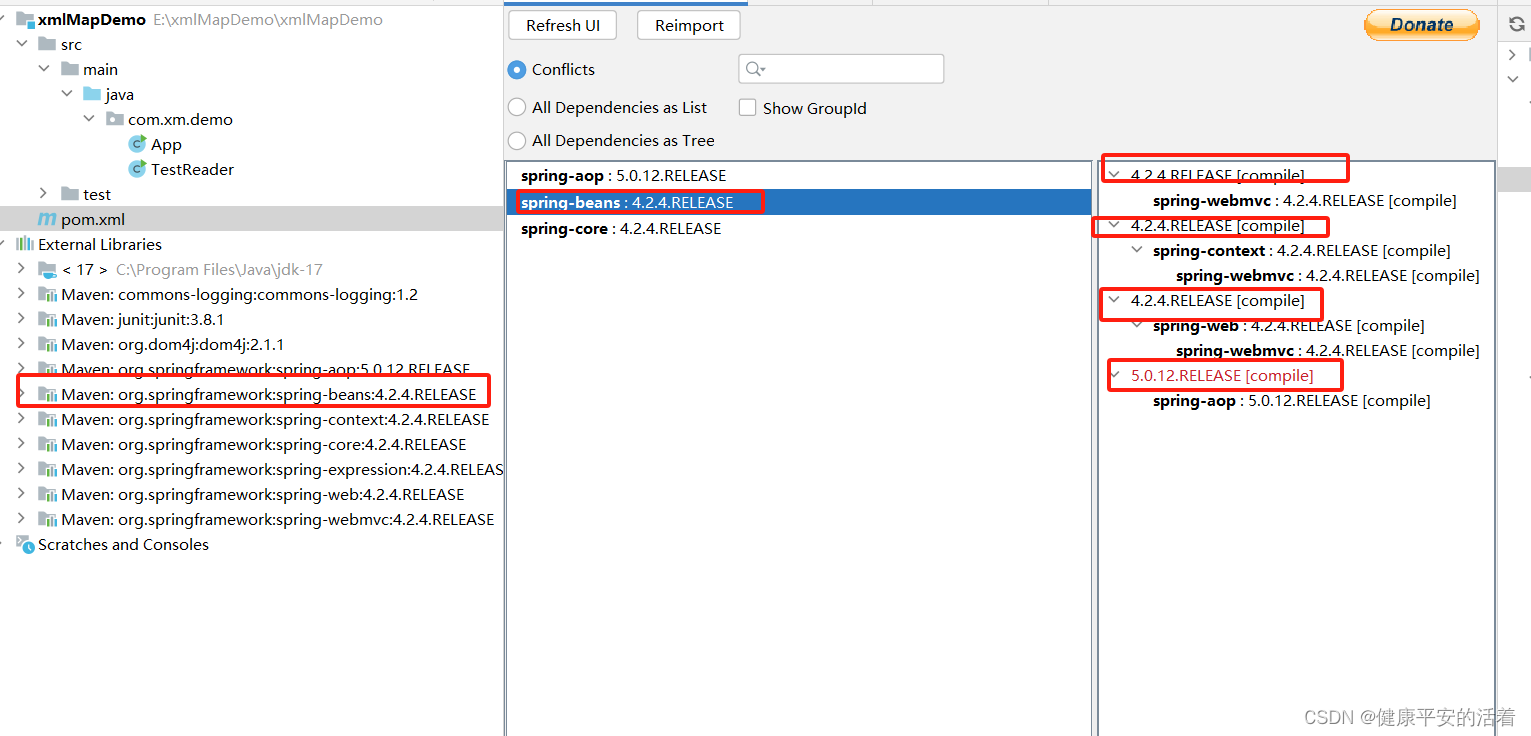
Task: Click the library icon for org.dom4j:dom4j:2.1.1
Action: [x=48, y=344]
